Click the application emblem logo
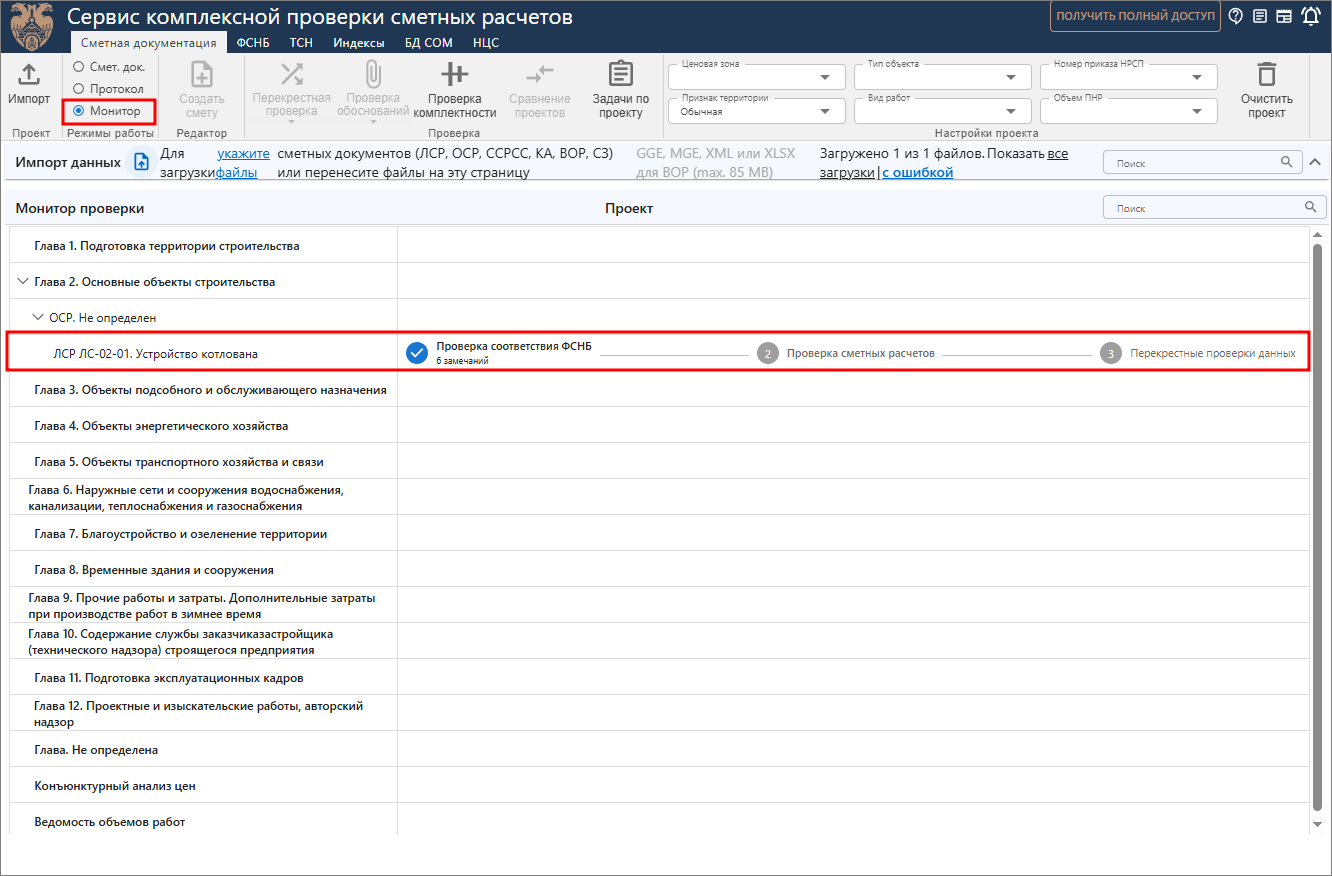The height and width of the screenshot is (876, 1332). click(x=33, y=26)
